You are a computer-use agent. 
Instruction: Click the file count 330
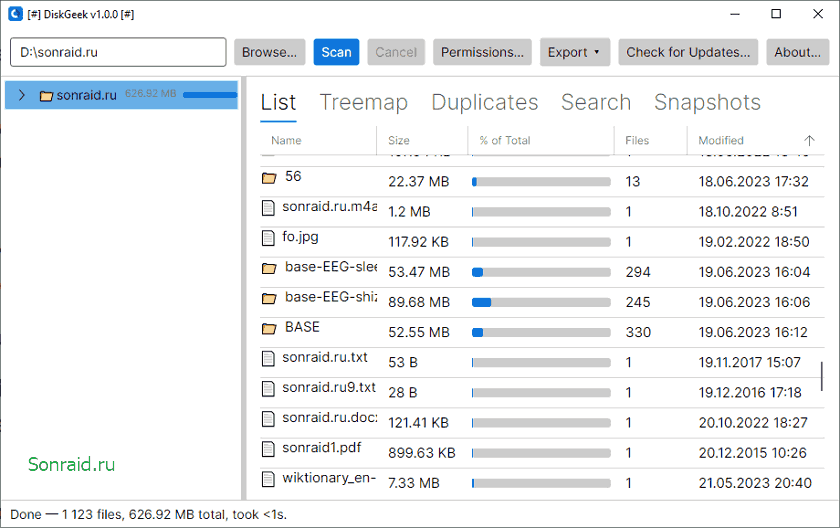point(638,332)
